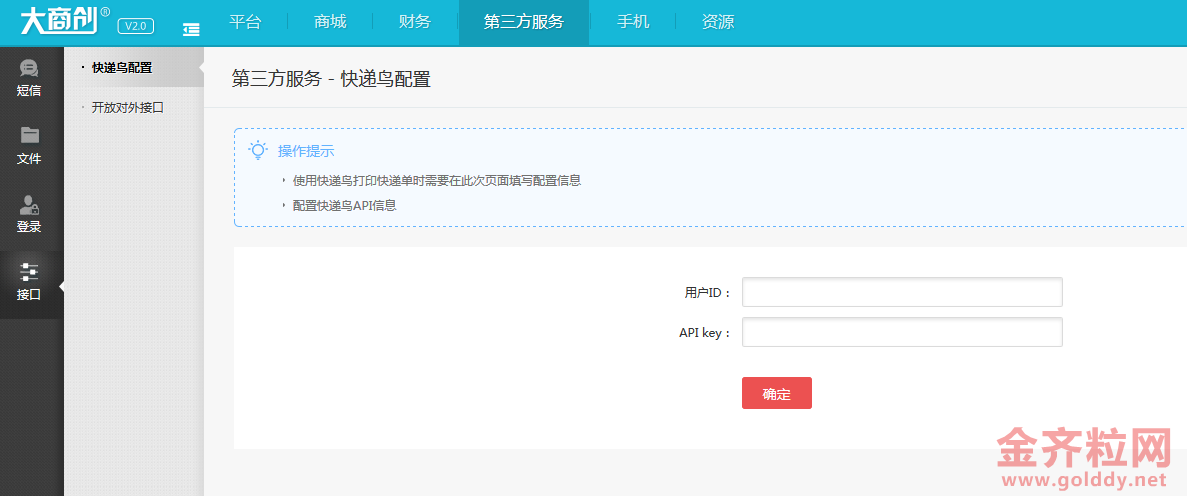Viewport: 1187px width, 496px height.
Task: Open 开放对外接口 in the submenu
Action: click(x=128, y=108)
